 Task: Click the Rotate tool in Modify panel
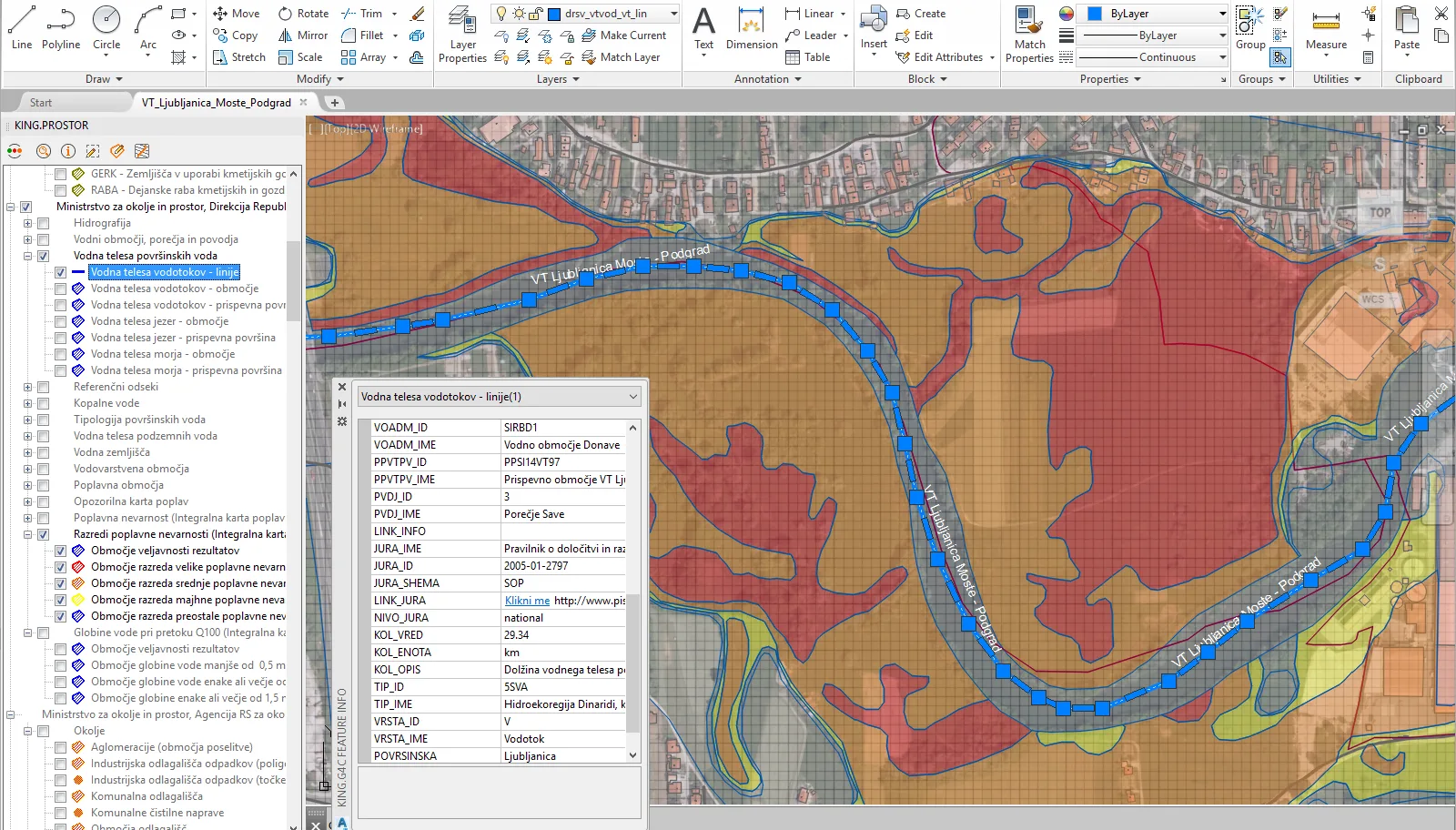[x=303, y=14]
